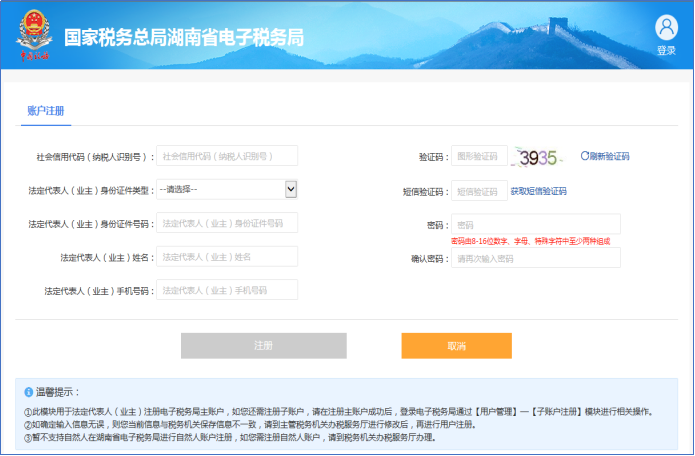This screenshot has width=695, height=456.
Task: Refresh the captcha via 刷新验证码
Action: click(605, 156)
